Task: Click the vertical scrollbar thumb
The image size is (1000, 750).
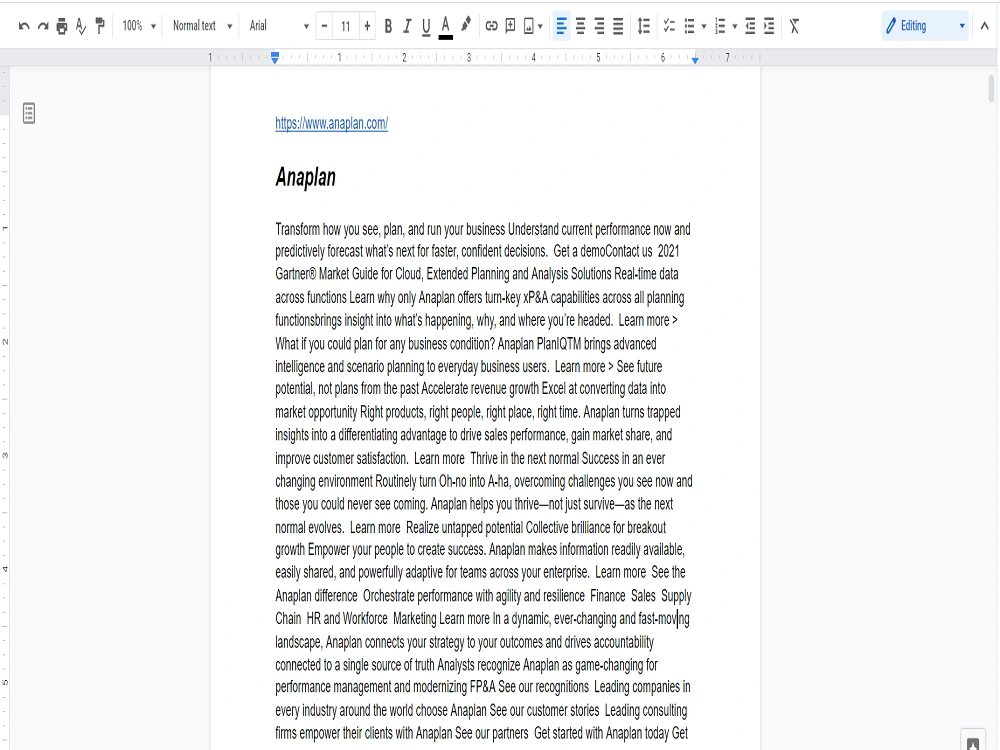Action: [x=991, y=88]
